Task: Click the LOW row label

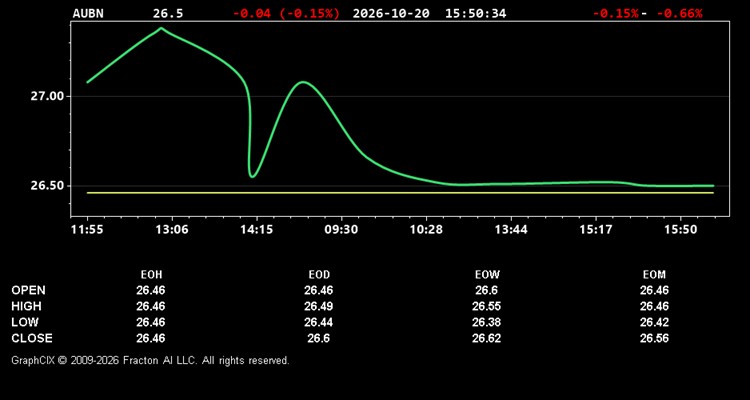Action: pos(25,322)
